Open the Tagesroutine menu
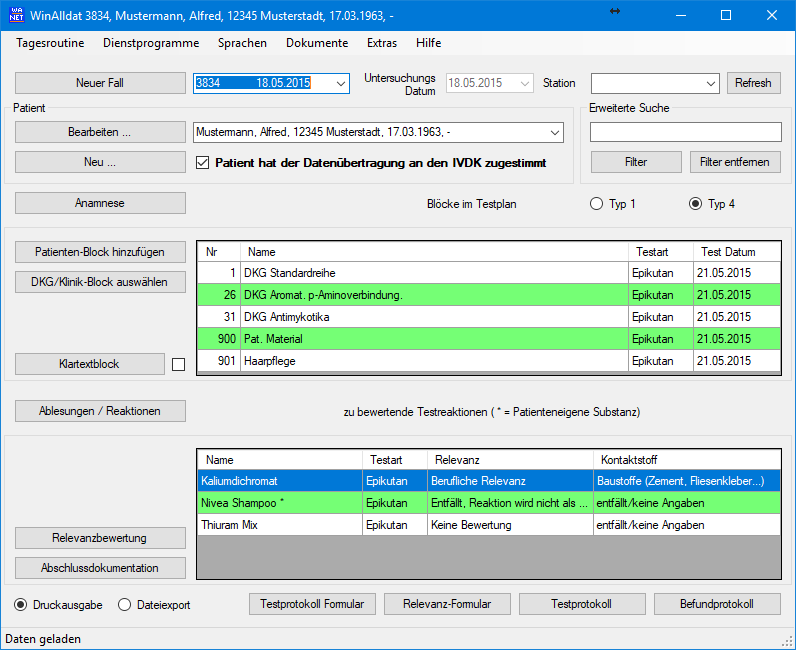796x650 pixels. tap(51, 43)
